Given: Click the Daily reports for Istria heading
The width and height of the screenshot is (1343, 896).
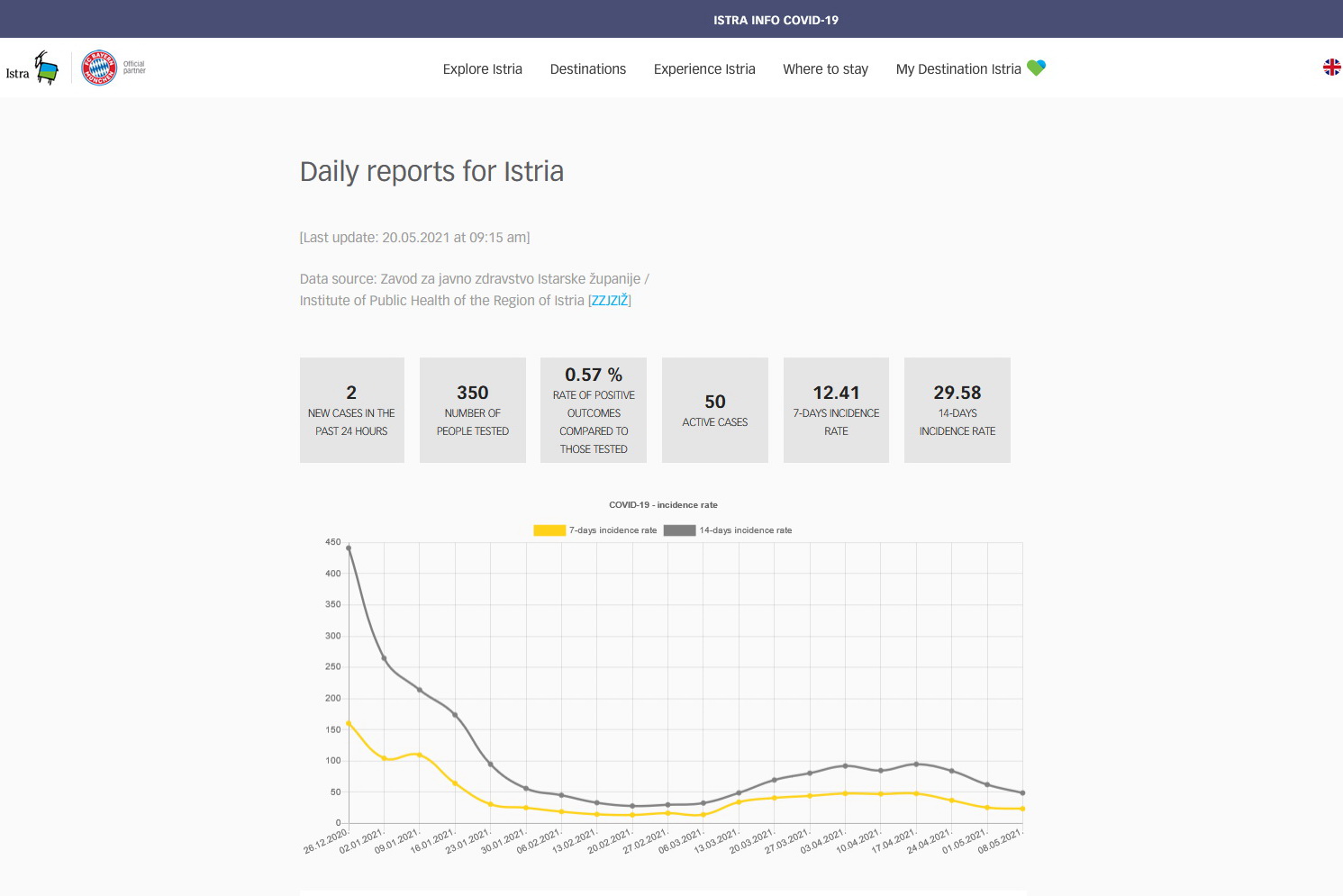Looking at the screenshot, I should coord(432,171).
